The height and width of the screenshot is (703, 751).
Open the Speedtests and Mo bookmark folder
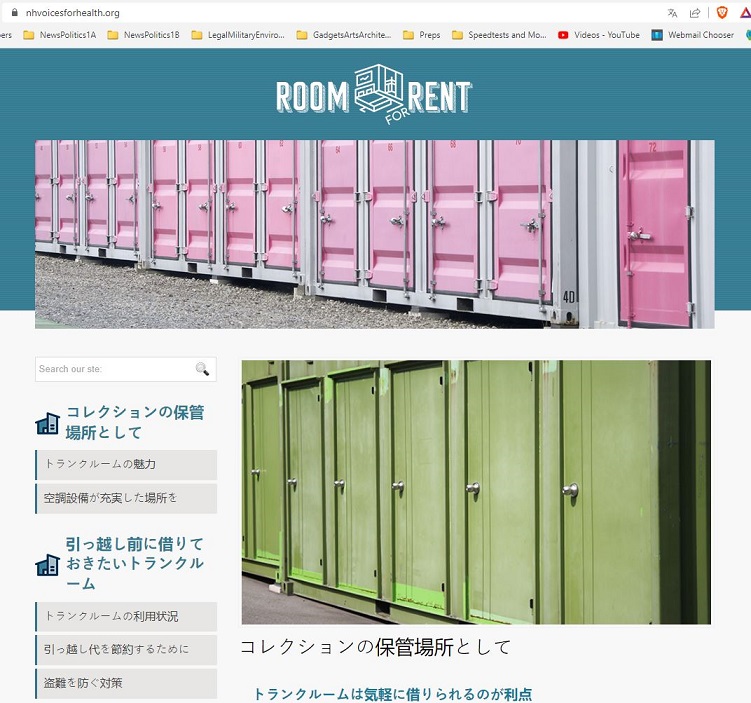coord(499,35)
